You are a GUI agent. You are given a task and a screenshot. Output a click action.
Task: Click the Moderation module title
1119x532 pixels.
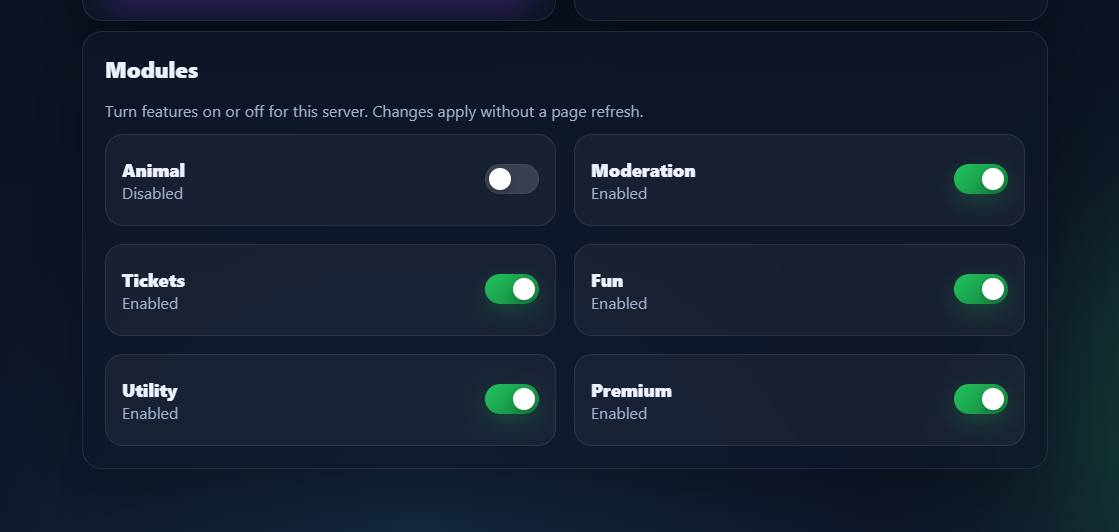pos(643,171)
